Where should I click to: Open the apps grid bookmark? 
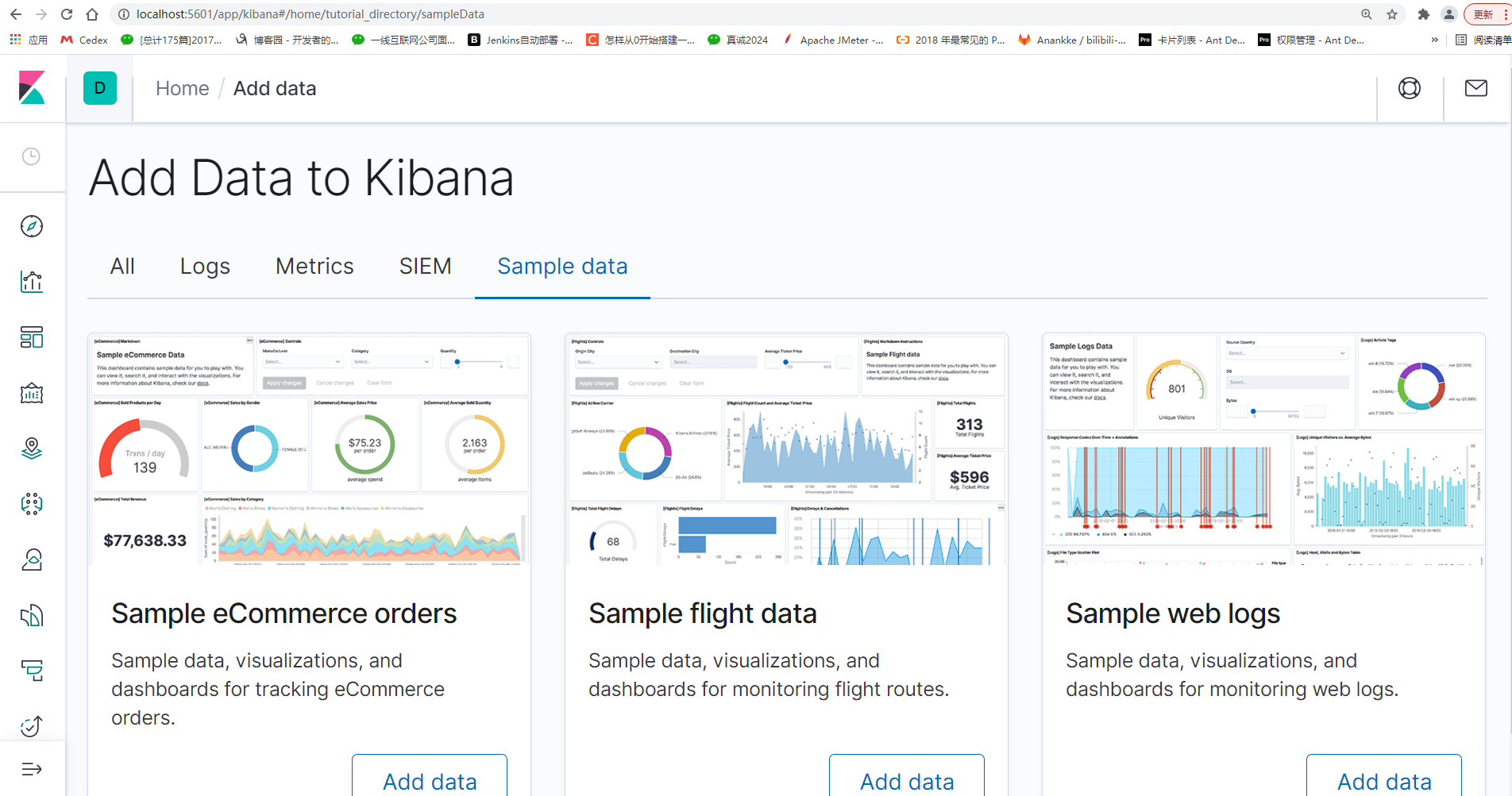(29, 40)
